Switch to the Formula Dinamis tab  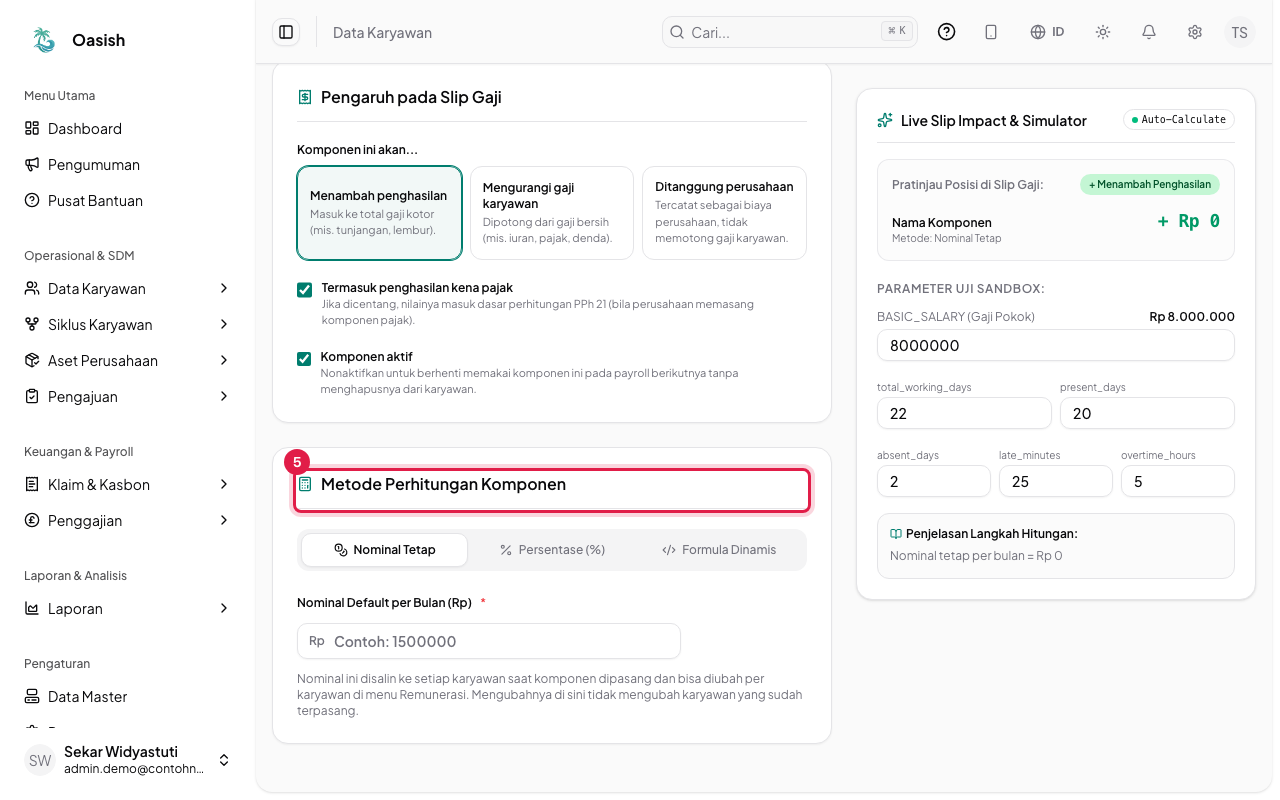[x=719, y=550]
